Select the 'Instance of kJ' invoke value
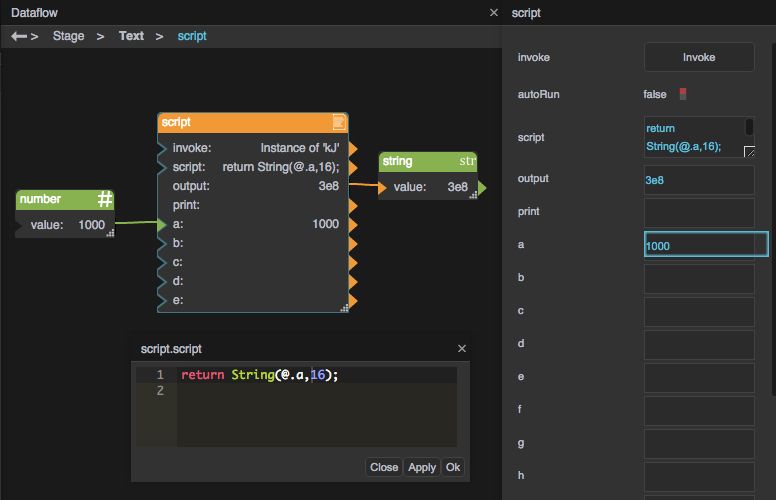This screenshot has width=776, height=500. (x=300, y=148)
